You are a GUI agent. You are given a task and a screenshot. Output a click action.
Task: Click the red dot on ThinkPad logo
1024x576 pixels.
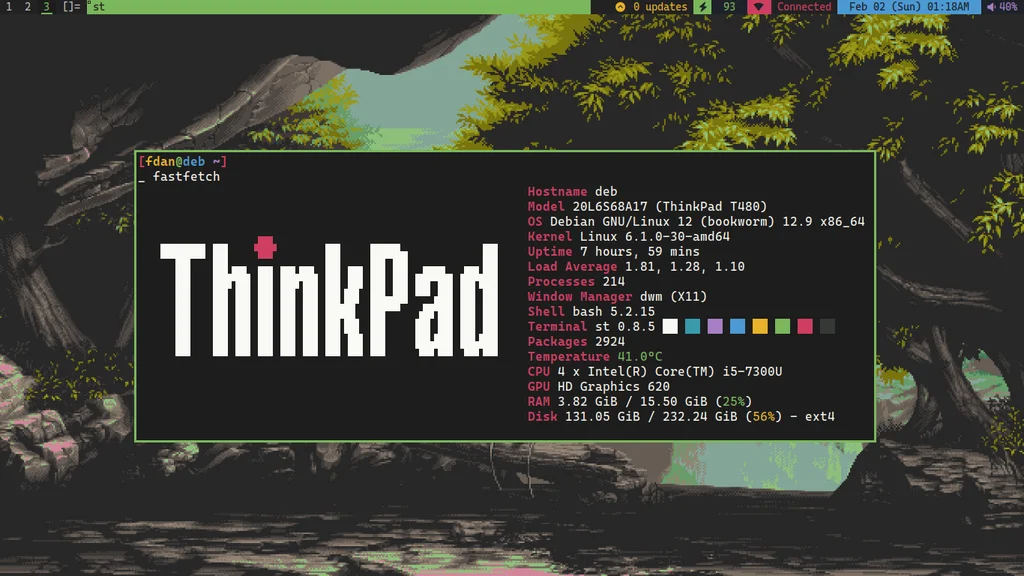pyautogui.click(x=265, y=248)
